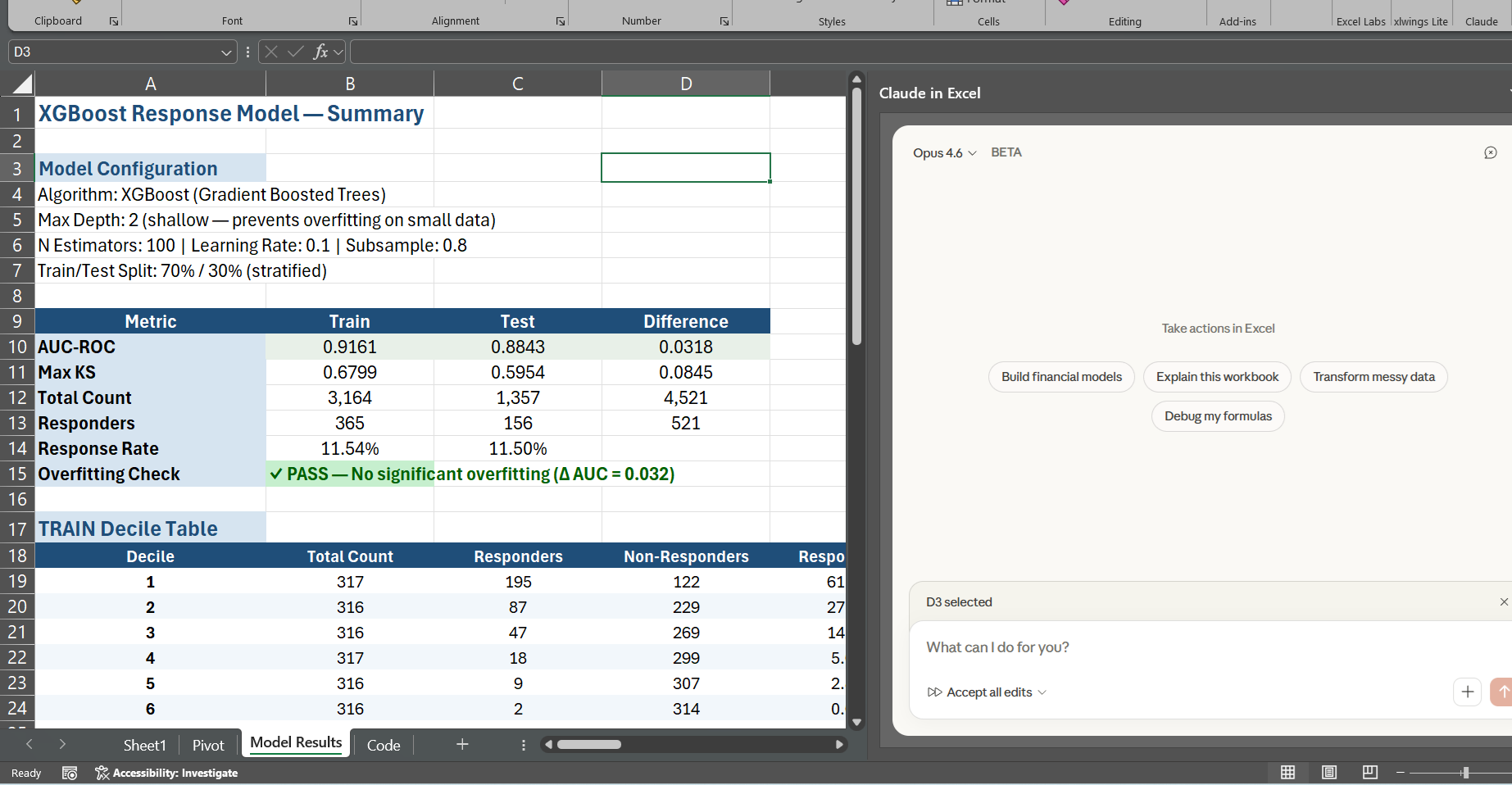The height and width of the screenshot is (785, 1512).
Task: Open the Opus 4.6 model dropdown
Action: click(x=945, y=152)
